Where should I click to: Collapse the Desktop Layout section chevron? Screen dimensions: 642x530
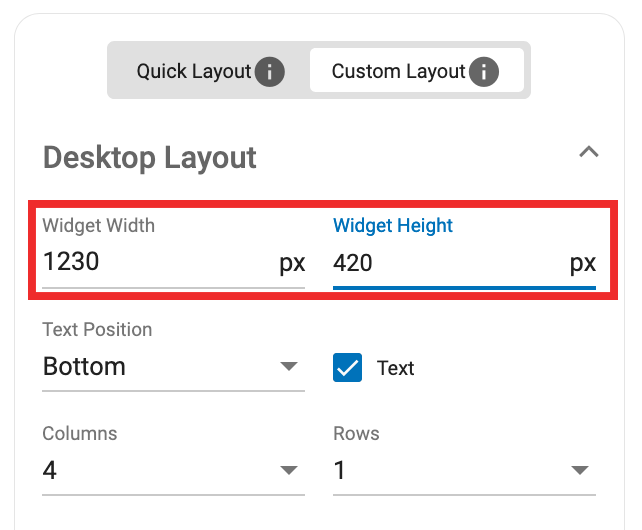pyautogui.click(x=589, y=153)
